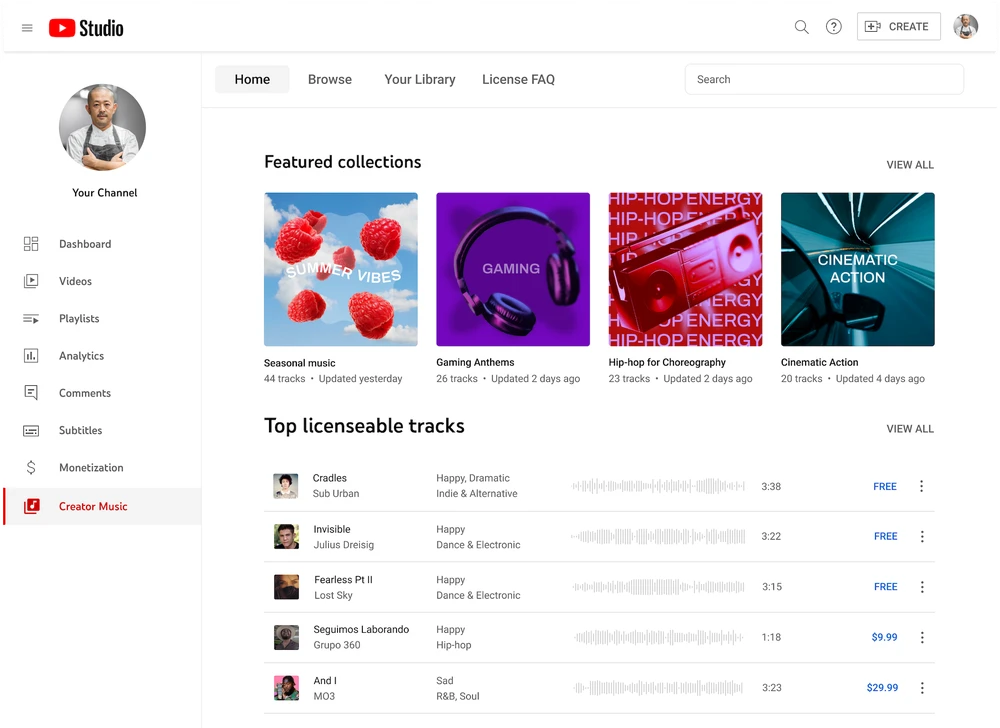This screenshot has width=1000, height=728.
Task: Select the Videos sidebar icon
Action: pyautogui.click(x=31, y=281)
